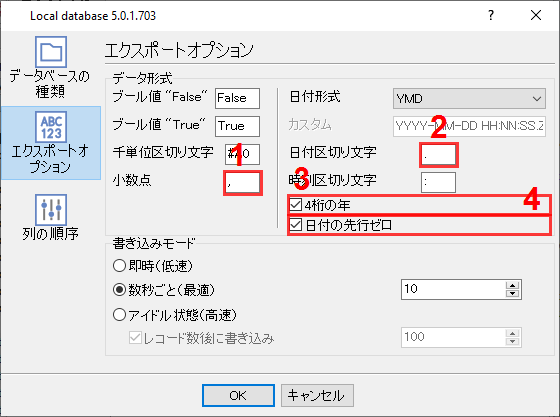Screen dimensions: 560x417
Task: Focus the 時刻区切り文字 input field
Action: 438,182
